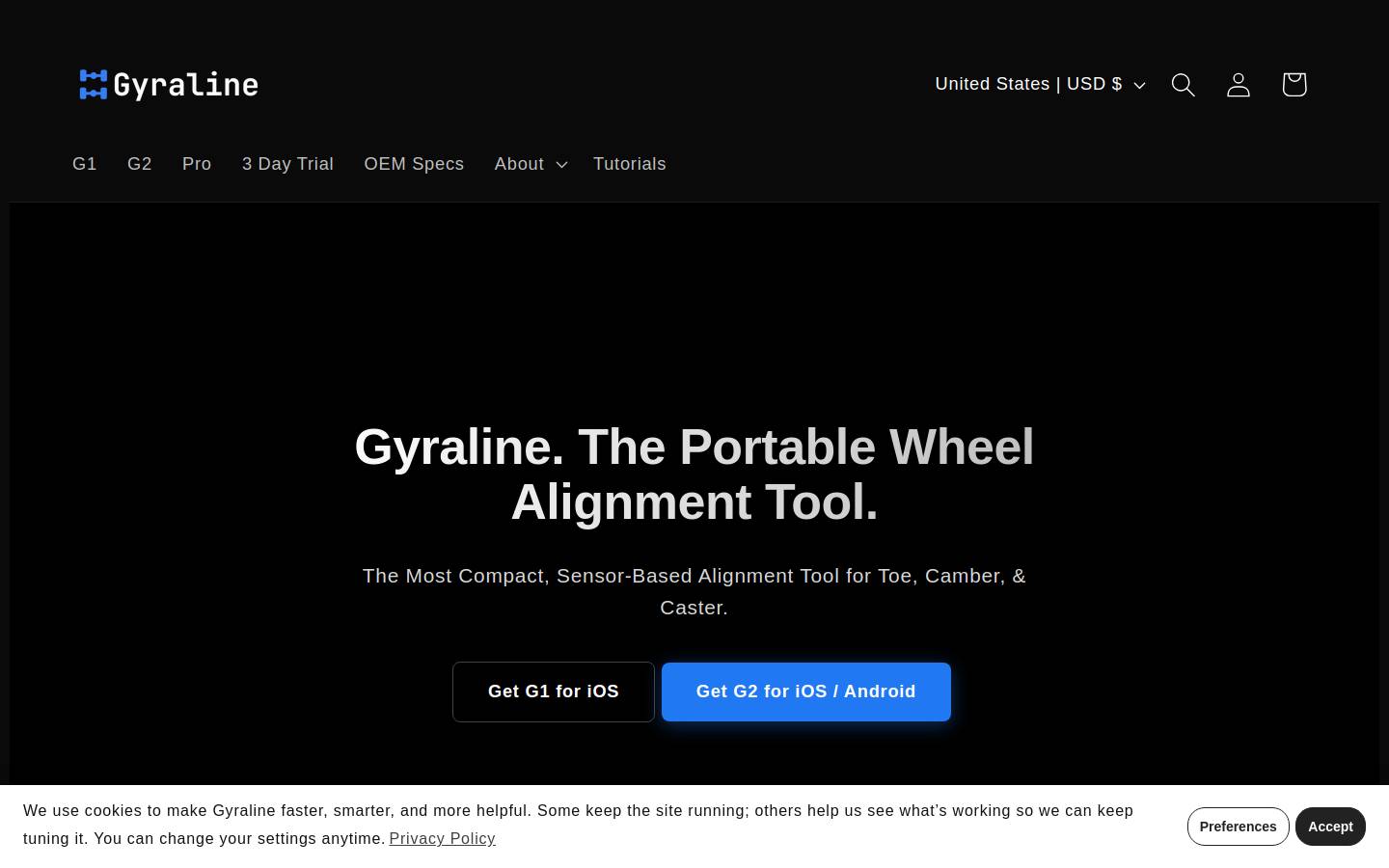Open the OEM Specs page
Image resolution: width=1389 pixels, height=868 pixels.
[x=414, y=164]
